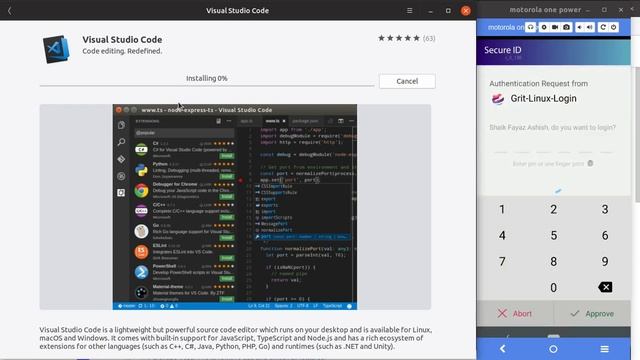Viewport: 640px width, 360px height.
Task: Rotate the phone screen in motorola toolbar
Action: point(603,27)
